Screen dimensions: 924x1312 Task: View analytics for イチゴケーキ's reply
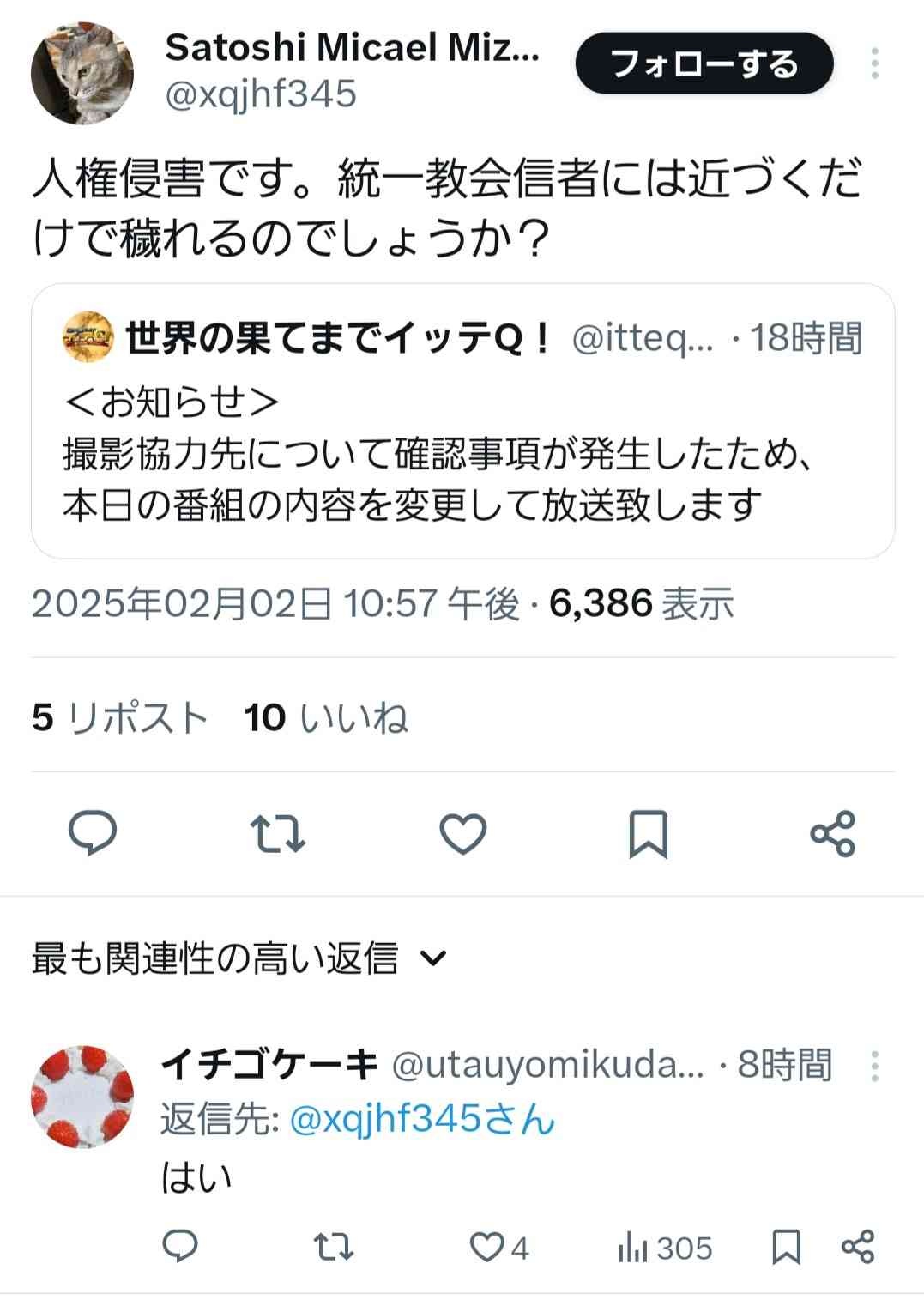click(666, 1248)
